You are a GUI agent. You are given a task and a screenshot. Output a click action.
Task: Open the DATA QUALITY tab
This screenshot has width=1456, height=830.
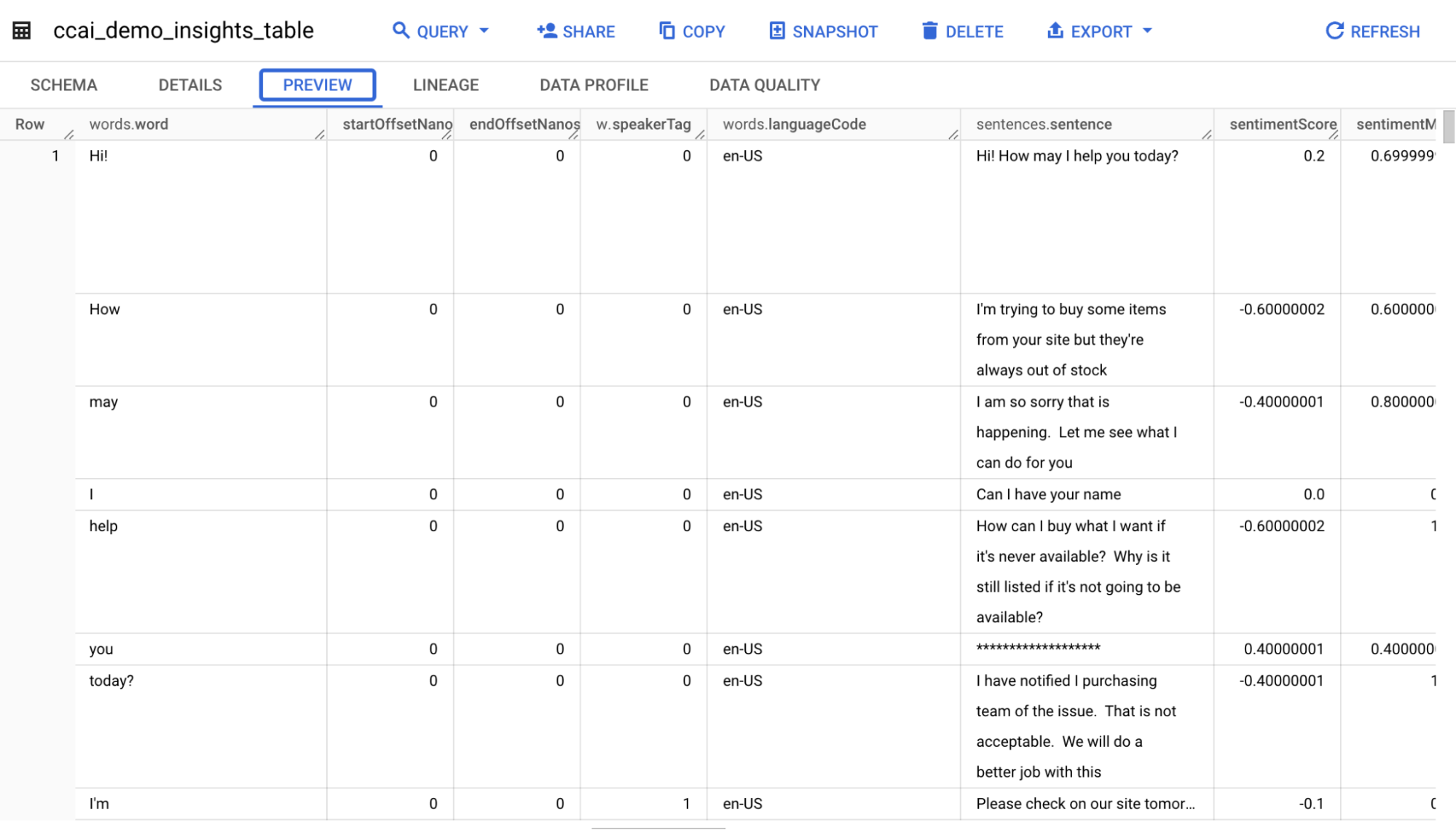765,85
